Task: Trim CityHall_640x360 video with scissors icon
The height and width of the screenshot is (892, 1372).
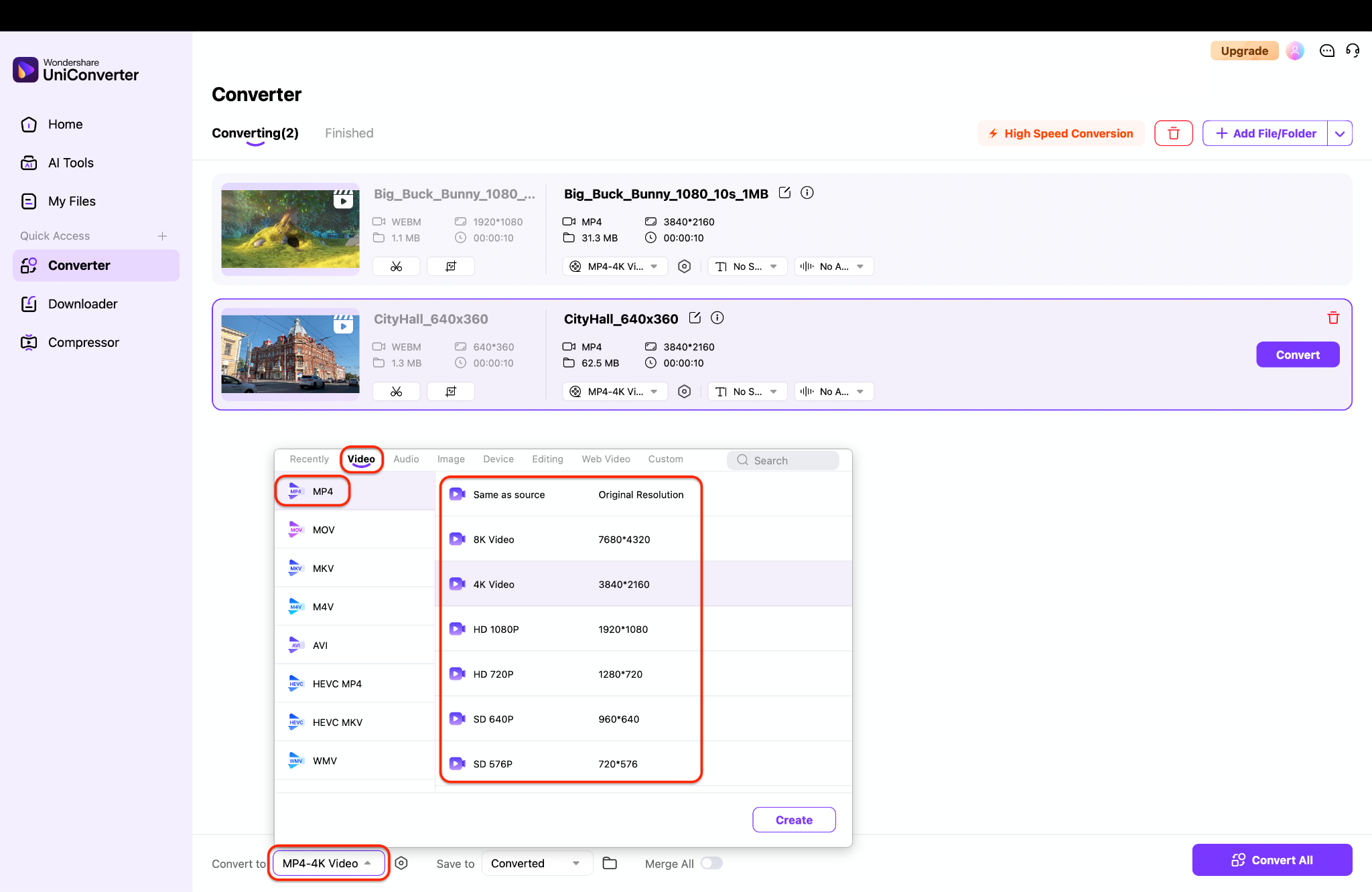Action: tap(397, 392)
